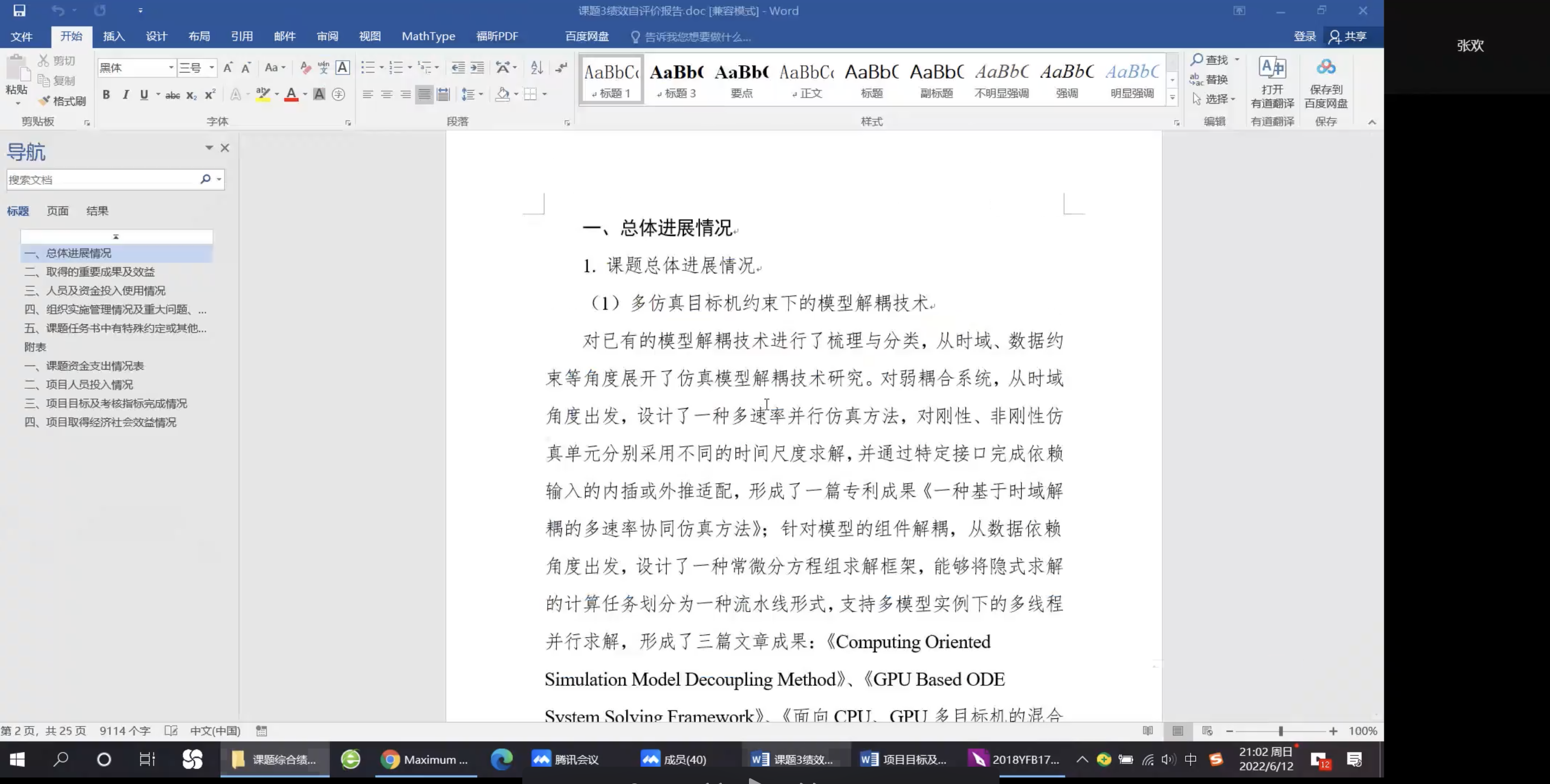Click the Clear Formatting eraser icon
Screen dimensions: 1550x784
click(305, 67)
